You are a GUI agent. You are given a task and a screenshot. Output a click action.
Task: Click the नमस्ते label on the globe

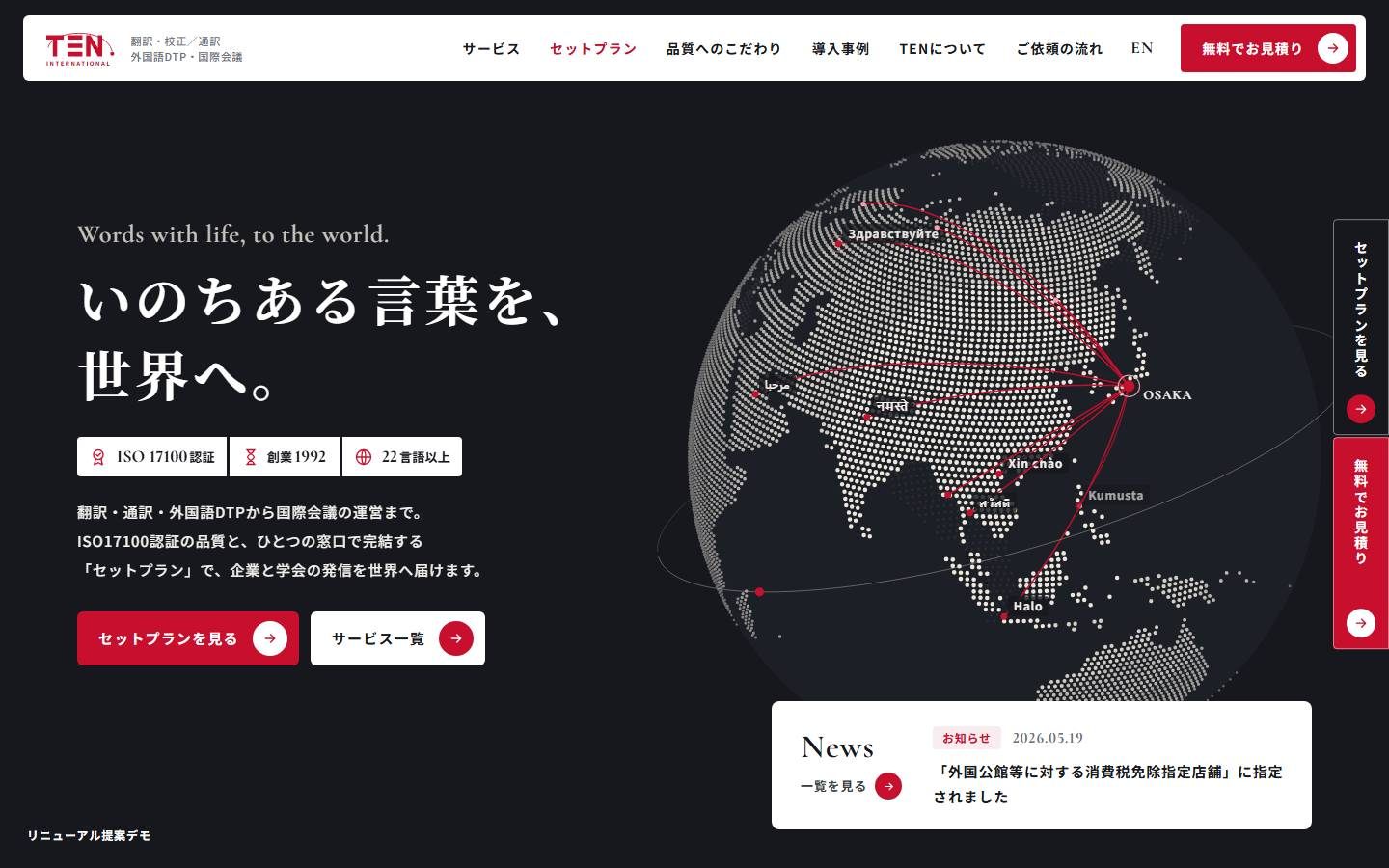point(892,406)
